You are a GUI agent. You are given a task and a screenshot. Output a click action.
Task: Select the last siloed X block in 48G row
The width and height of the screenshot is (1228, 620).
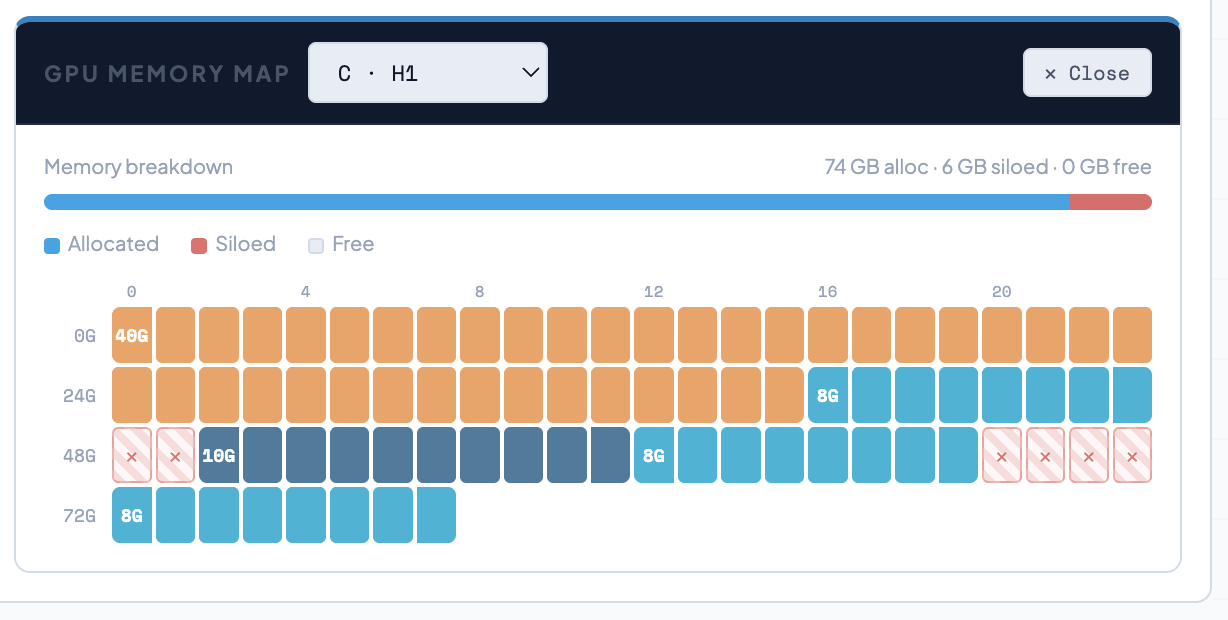(x=1132, y=456)
